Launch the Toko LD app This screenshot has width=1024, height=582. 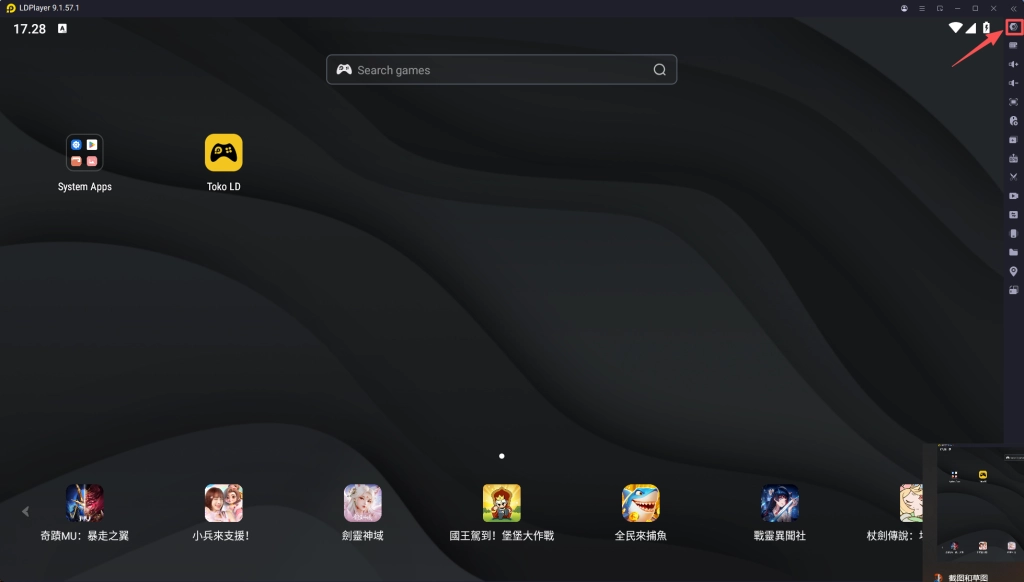tap(224, 153)
